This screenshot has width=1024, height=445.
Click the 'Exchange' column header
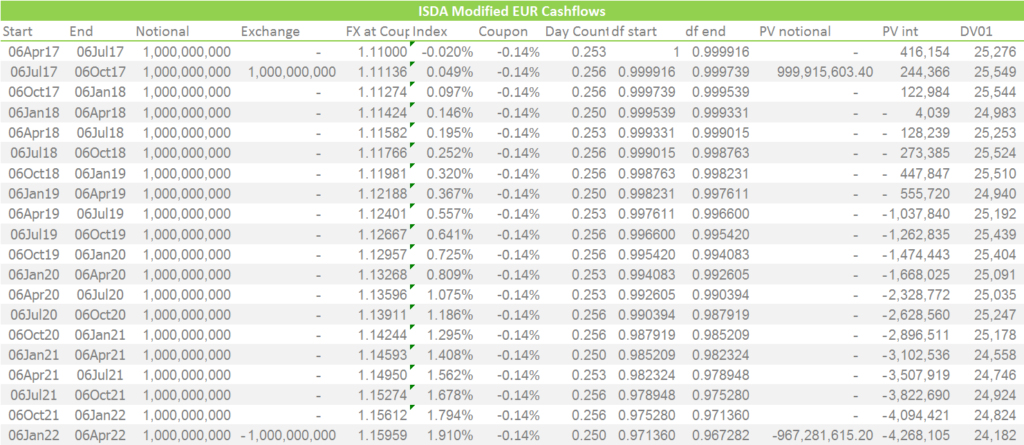click(x=270, y=31)
